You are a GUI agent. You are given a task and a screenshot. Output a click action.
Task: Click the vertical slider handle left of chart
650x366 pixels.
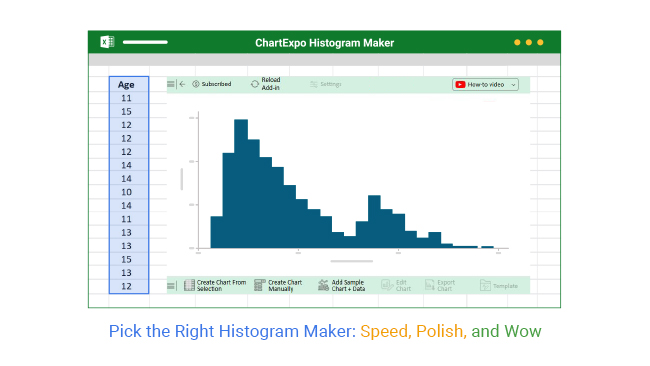tap(182, 179)
